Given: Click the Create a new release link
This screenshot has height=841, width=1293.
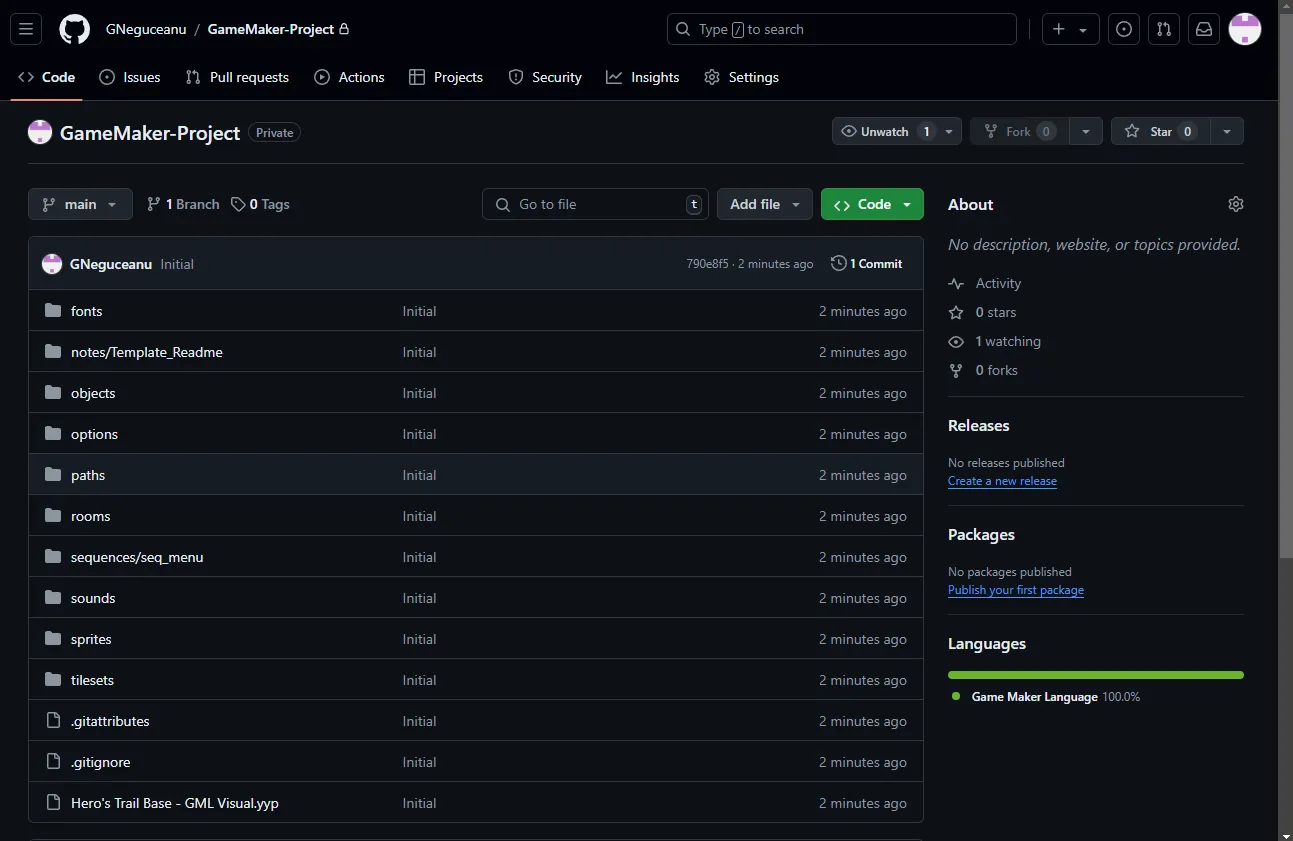Looking at the screenshot, I should (x=1002, y=481).
